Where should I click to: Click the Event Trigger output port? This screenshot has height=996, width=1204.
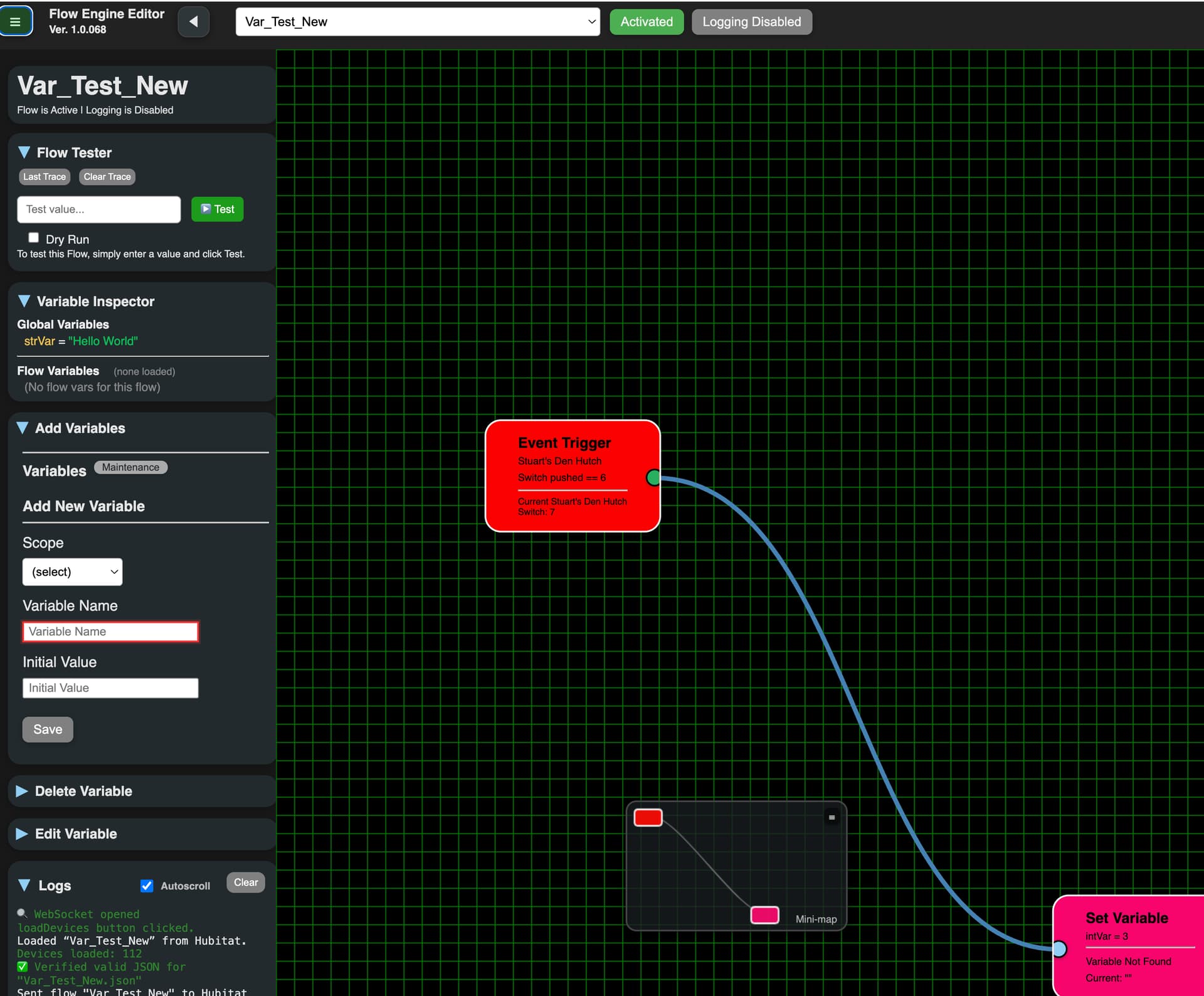pos(653,478)
